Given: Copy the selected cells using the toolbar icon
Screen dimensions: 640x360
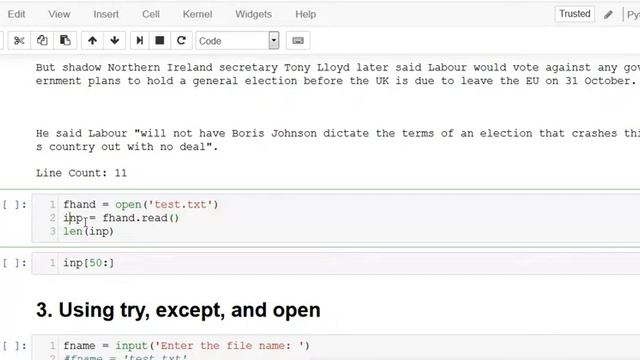Looking at the screenshot, I should click(x=42, y=40).
